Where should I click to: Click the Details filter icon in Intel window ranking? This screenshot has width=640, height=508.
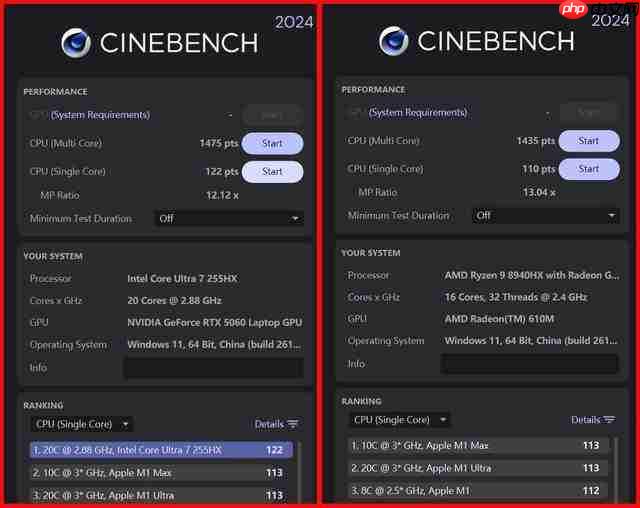(x=292, y=425)
